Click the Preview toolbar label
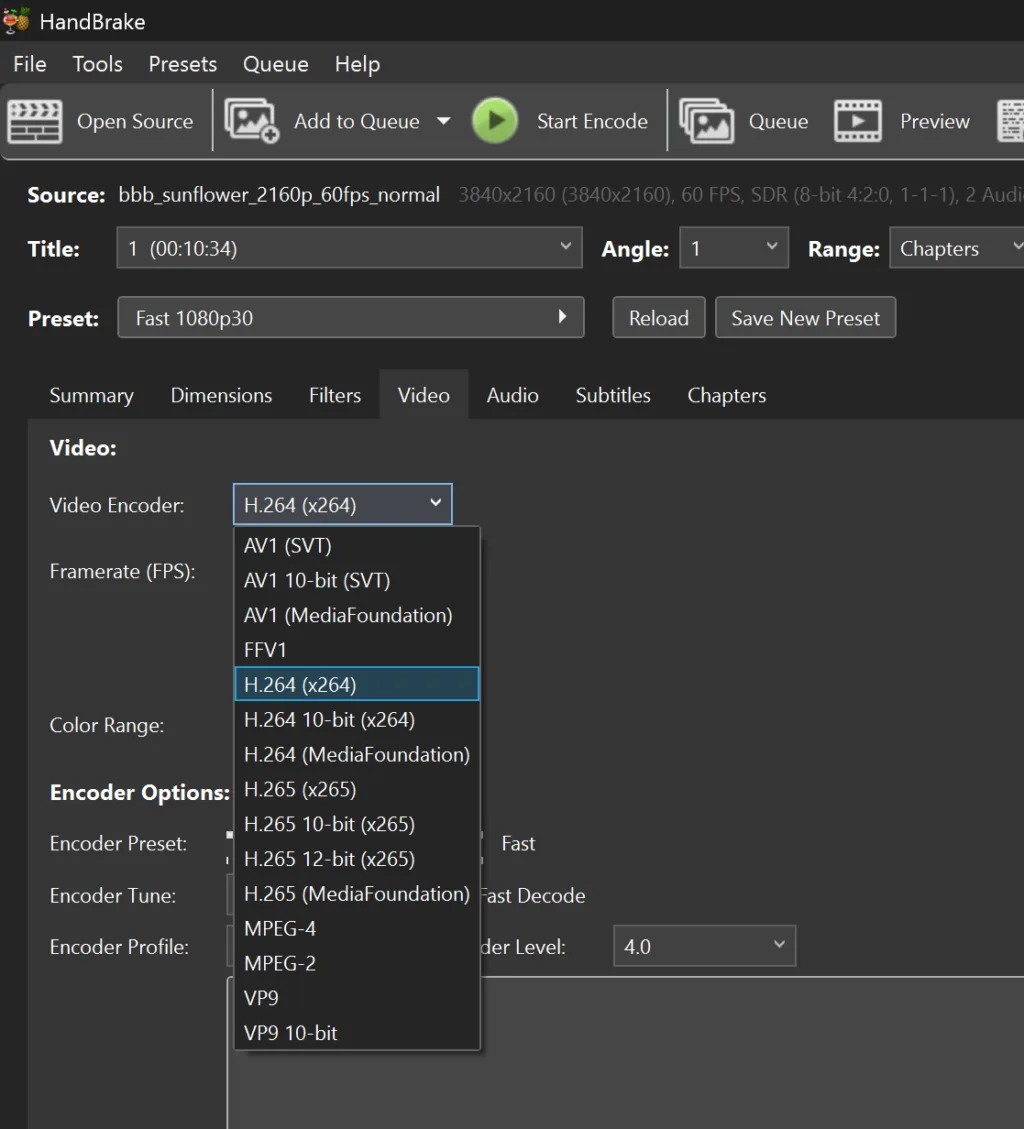The width and height of the screenshot is (1024, 1129). (x=935, y=121)
